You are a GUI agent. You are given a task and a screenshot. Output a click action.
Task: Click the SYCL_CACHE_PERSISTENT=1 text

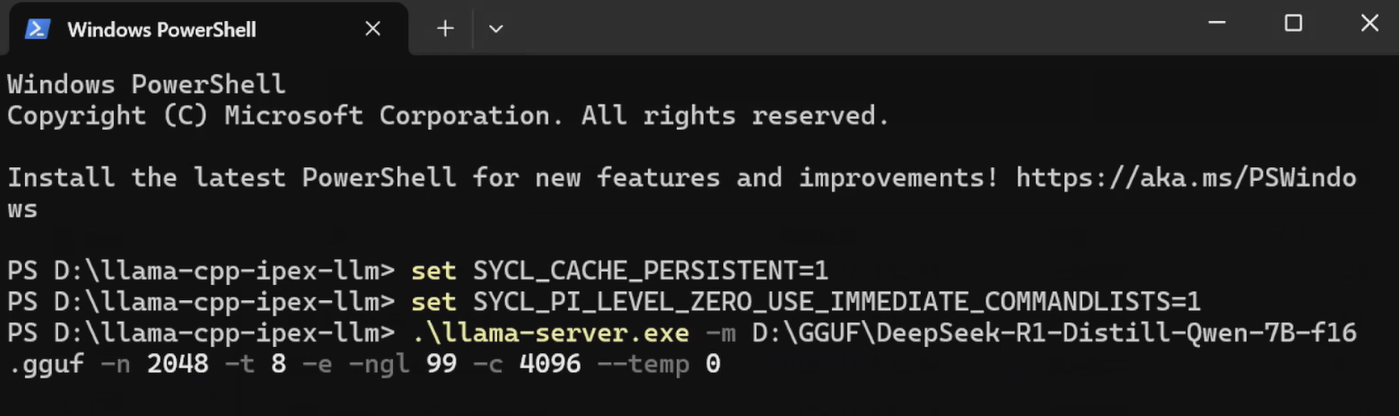pos(650,270)
